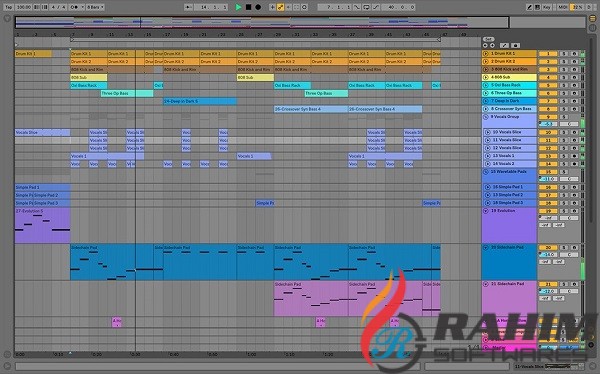Toggle the MIDI map mode button
The height and width of the screenshot is (374, 600).
[562, 7]
